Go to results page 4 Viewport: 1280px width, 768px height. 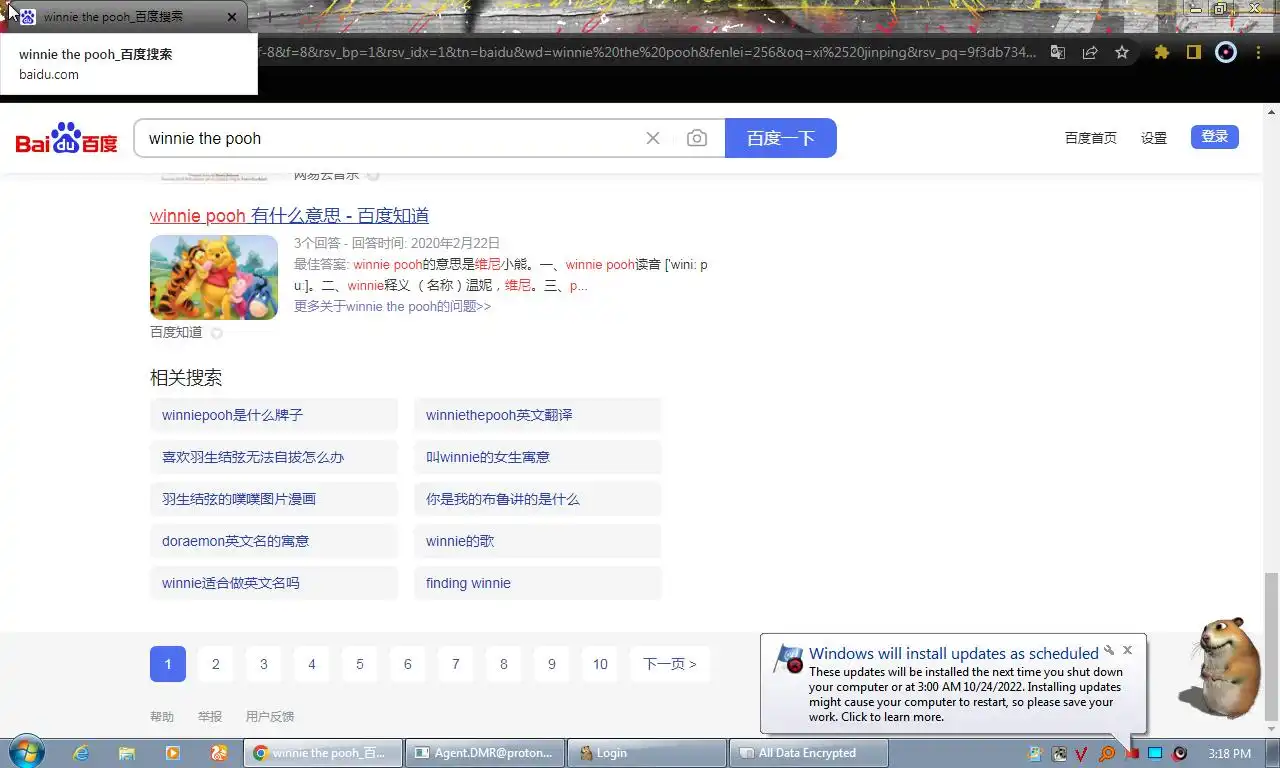pos(312,664)
